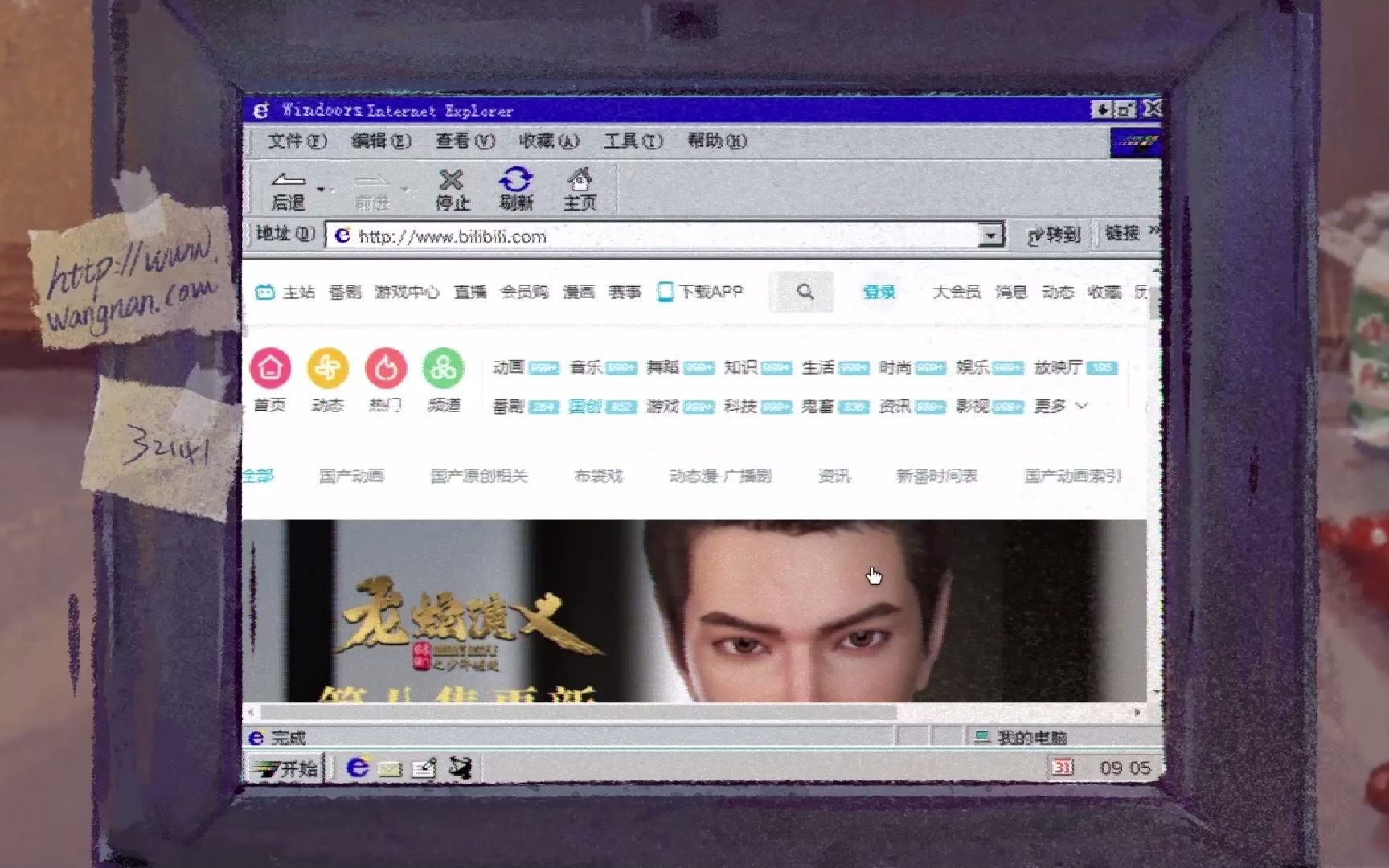Switch to the 全部 sub-tab
The image size is (1389, 868).
(x=258, y=476)
